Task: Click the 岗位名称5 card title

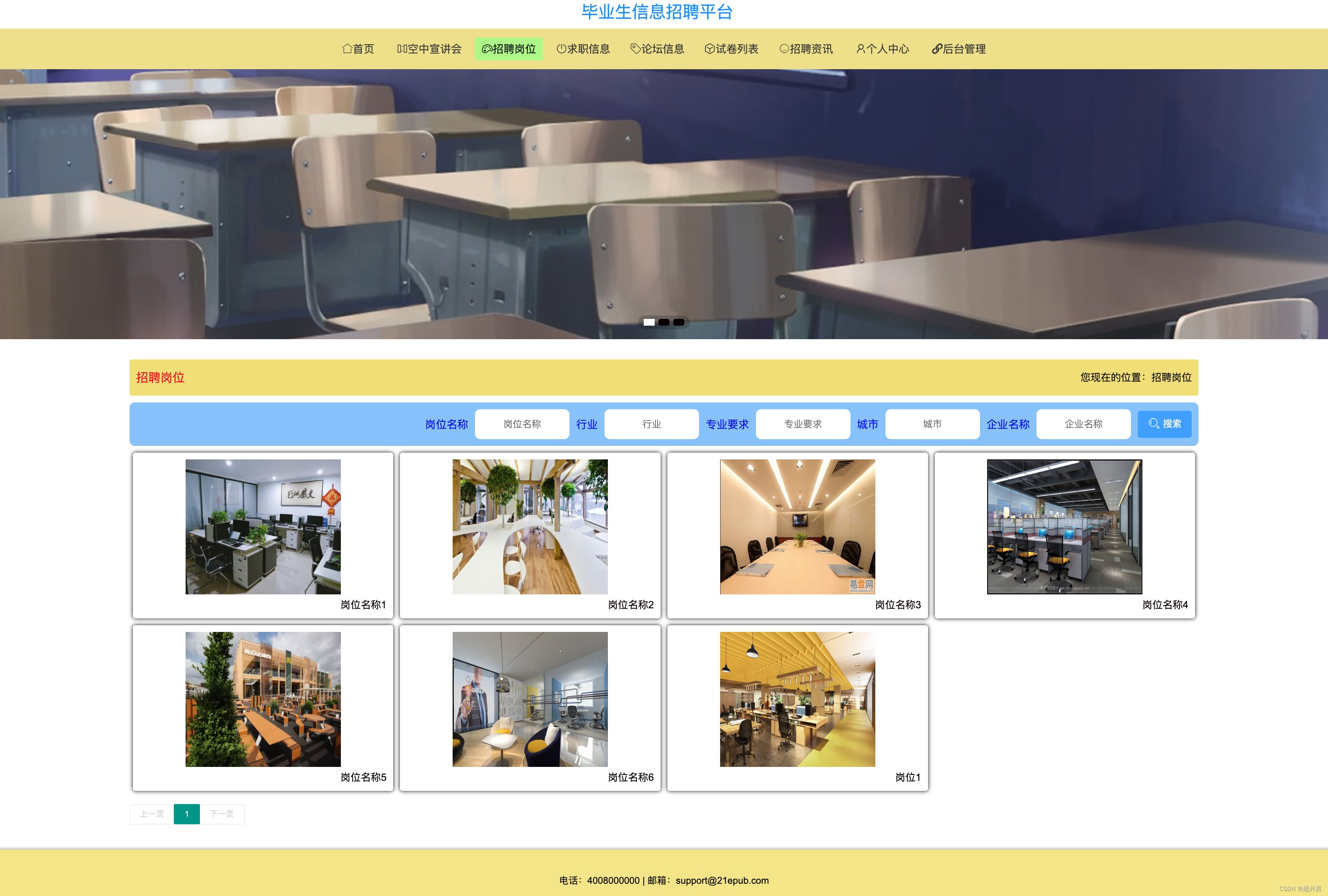Action: (x=364, y=777)
